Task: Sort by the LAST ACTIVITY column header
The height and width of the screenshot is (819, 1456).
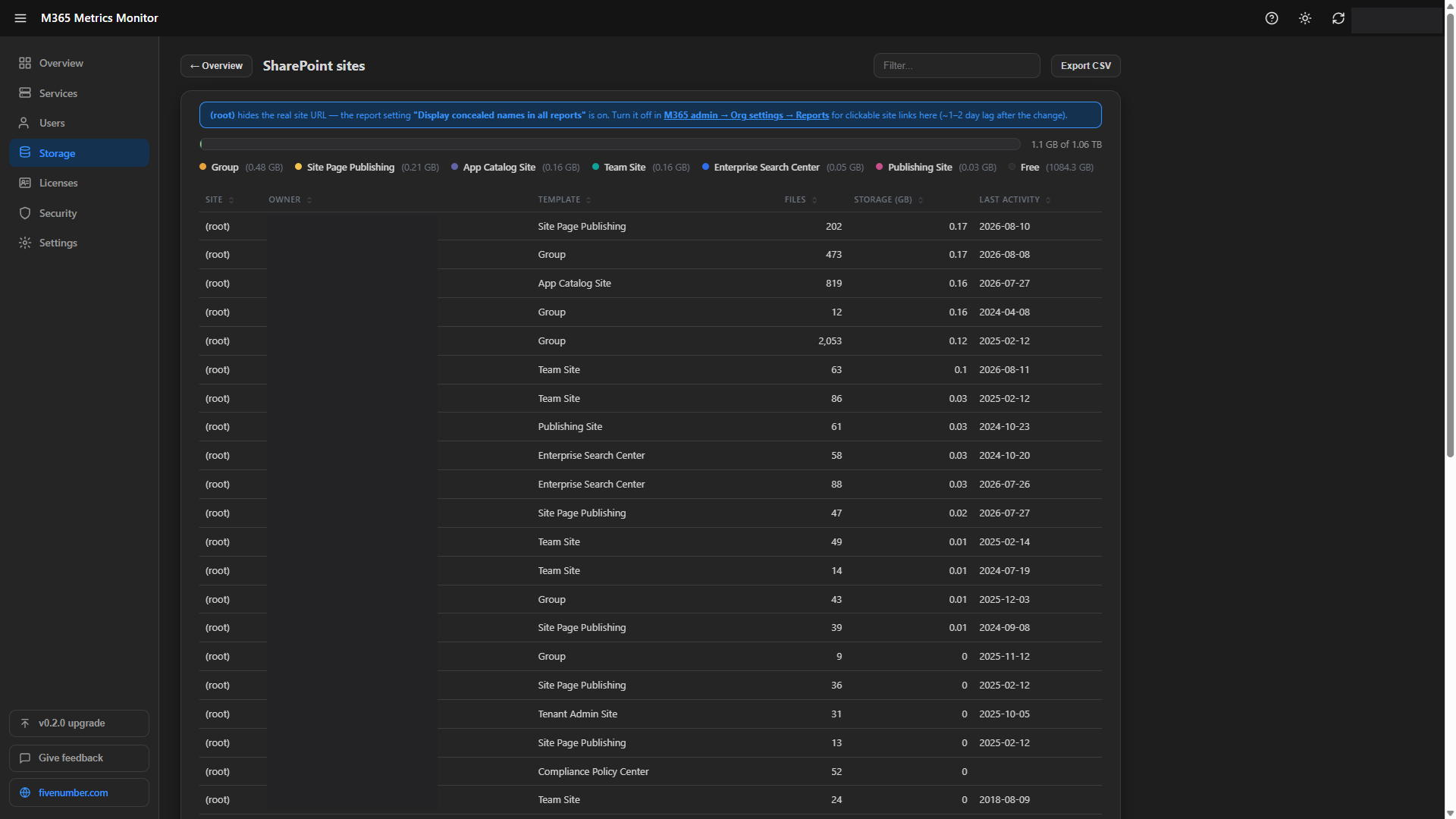Action: tap(1015, 199)
